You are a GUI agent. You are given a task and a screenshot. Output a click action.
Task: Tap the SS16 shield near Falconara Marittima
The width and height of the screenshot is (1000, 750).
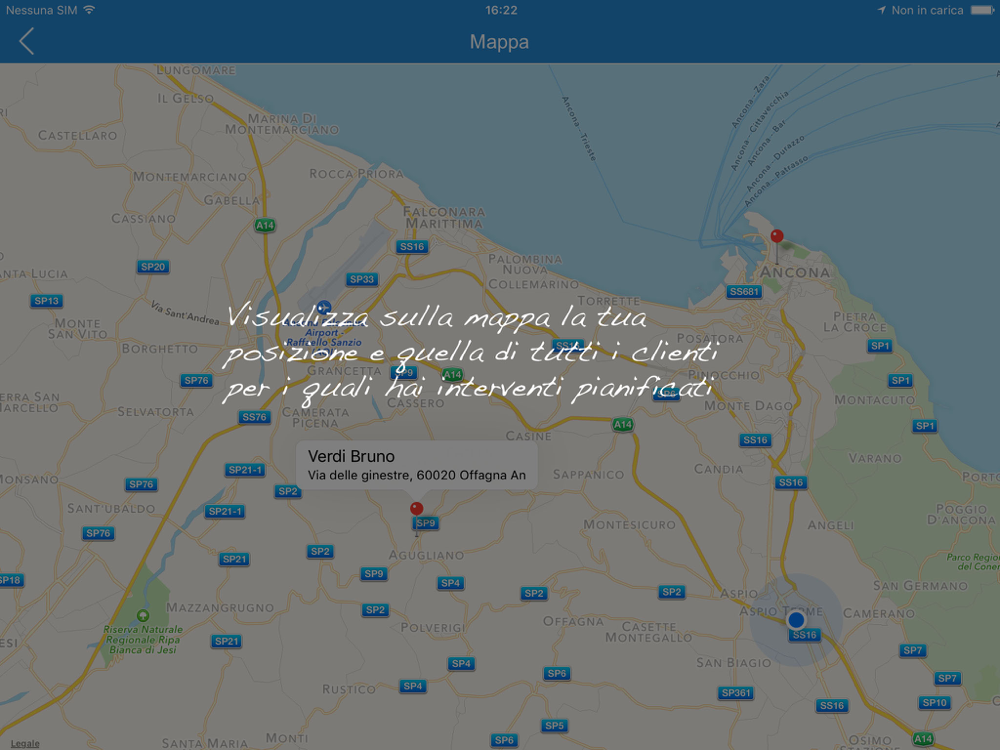(x=412, y=247)
